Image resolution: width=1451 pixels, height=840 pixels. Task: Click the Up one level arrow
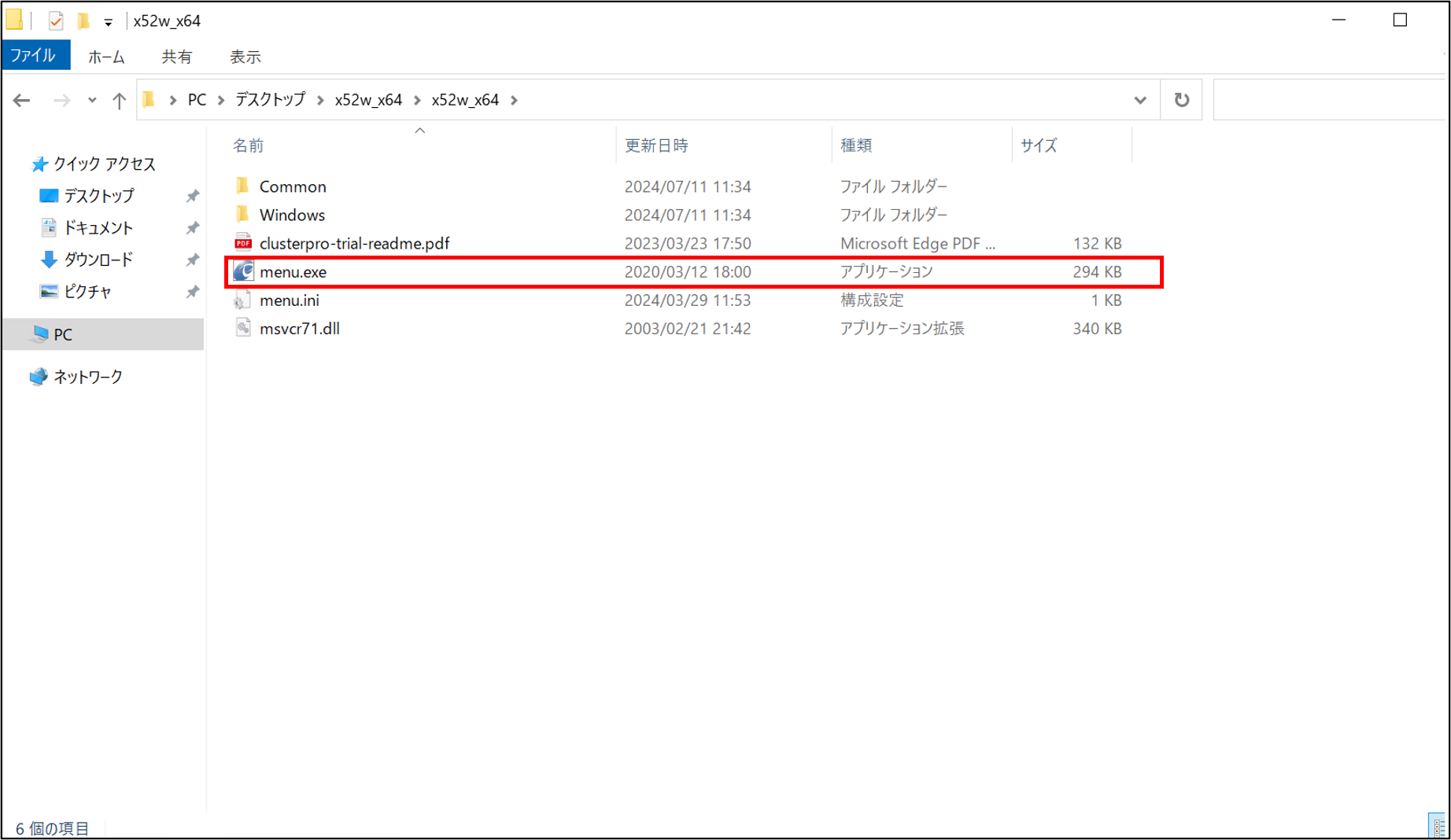119,100
